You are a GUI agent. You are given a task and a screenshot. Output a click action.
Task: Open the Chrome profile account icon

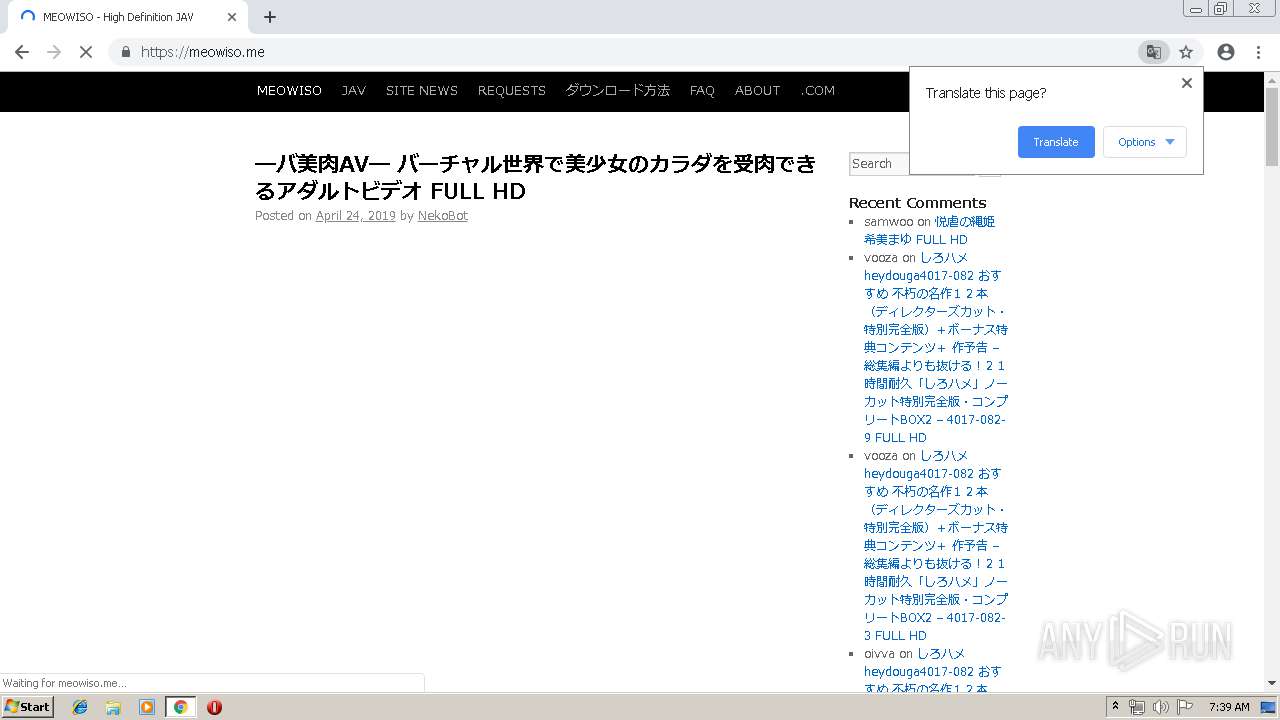click(x=1226, y=52)
